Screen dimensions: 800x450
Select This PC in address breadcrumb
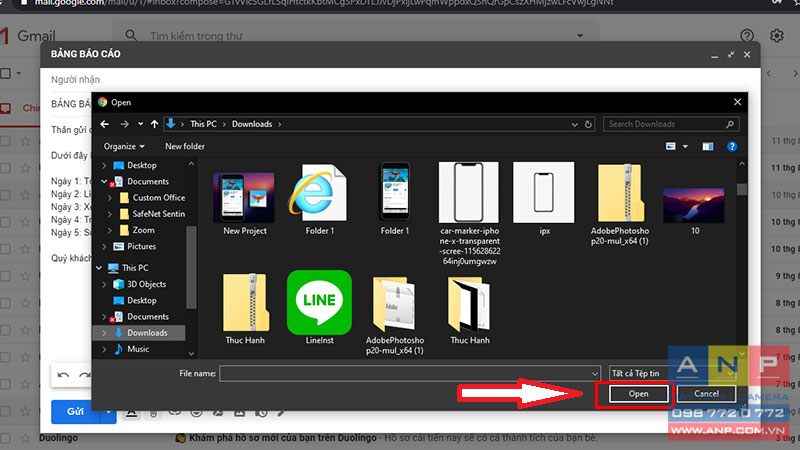coord(203,124)
